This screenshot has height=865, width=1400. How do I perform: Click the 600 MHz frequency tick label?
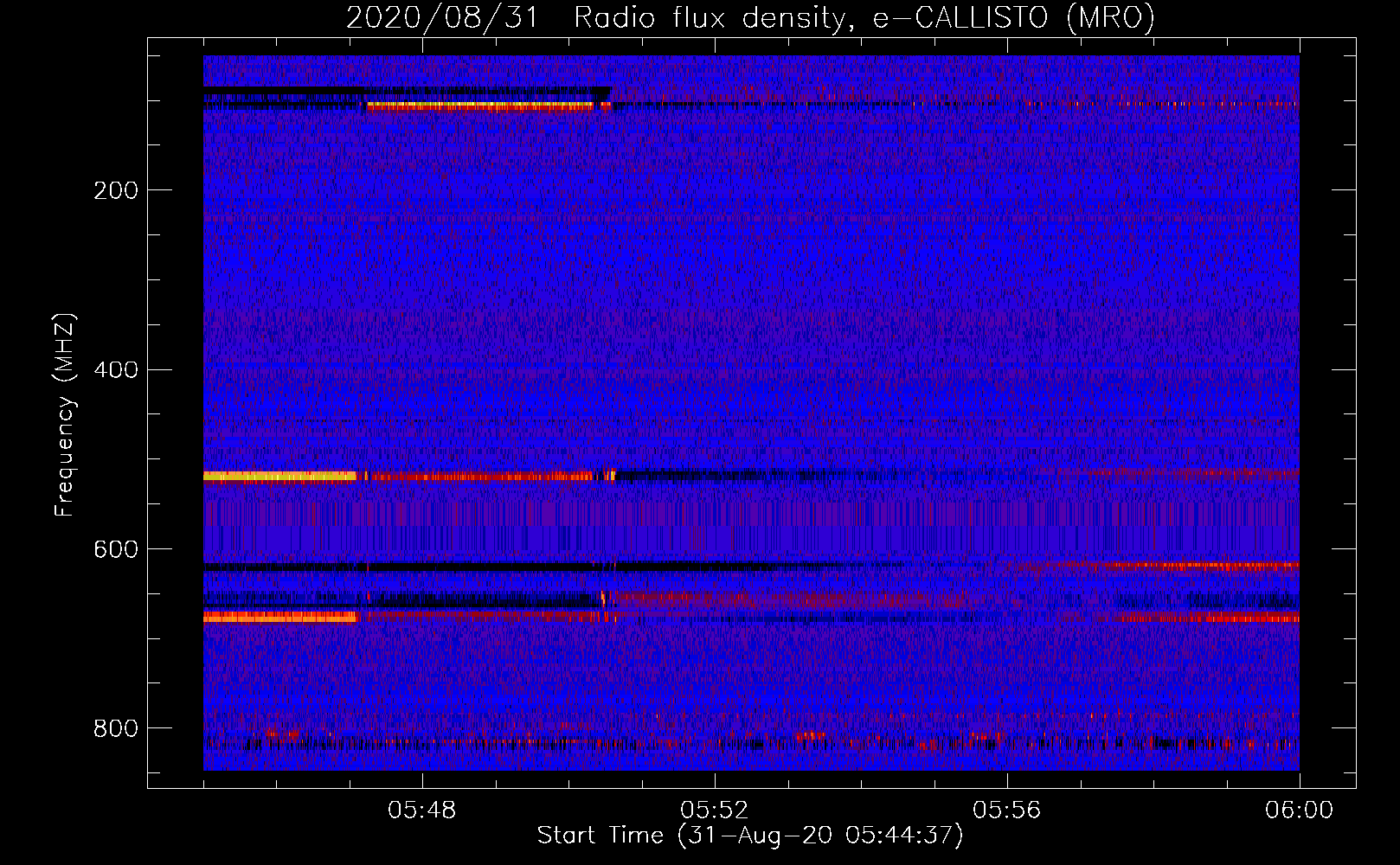pyautogui.click(x=116, y=550)
